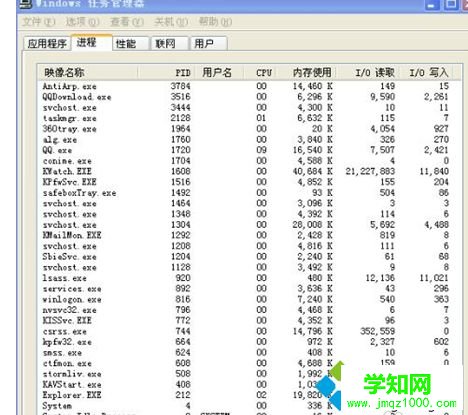Open the 查看(V) menu
This screenshot has height=415, width=468.
127,22
